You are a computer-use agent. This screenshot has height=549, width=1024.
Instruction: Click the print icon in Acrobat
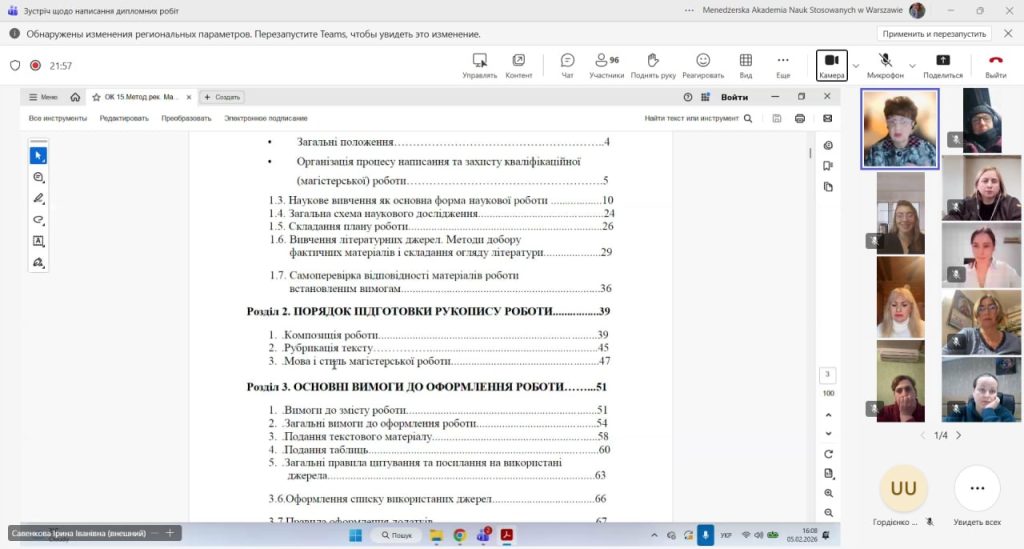pyautogui.click(x=800, y=118)
